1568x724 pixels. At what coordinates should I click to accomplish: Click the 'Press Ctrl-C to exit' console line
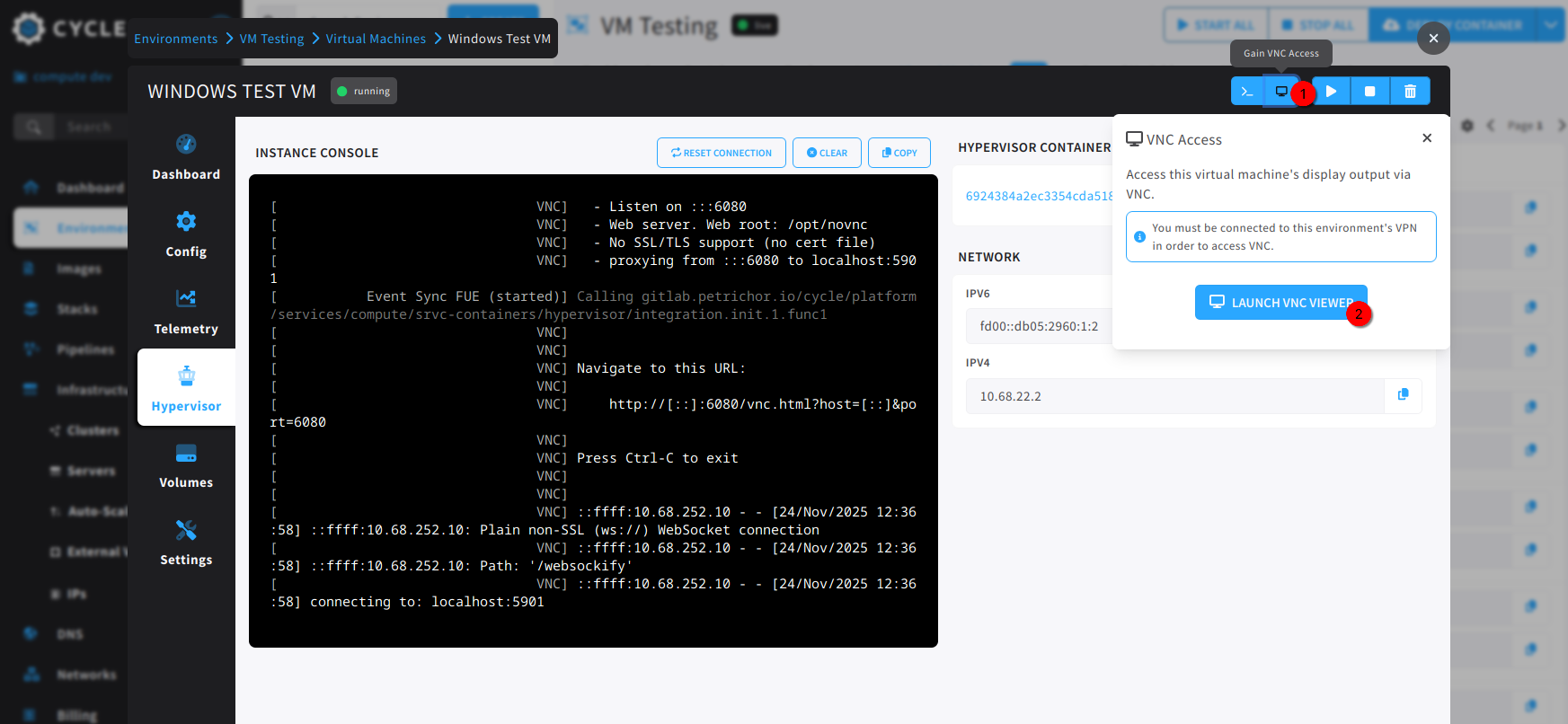[x=658, y=458]
